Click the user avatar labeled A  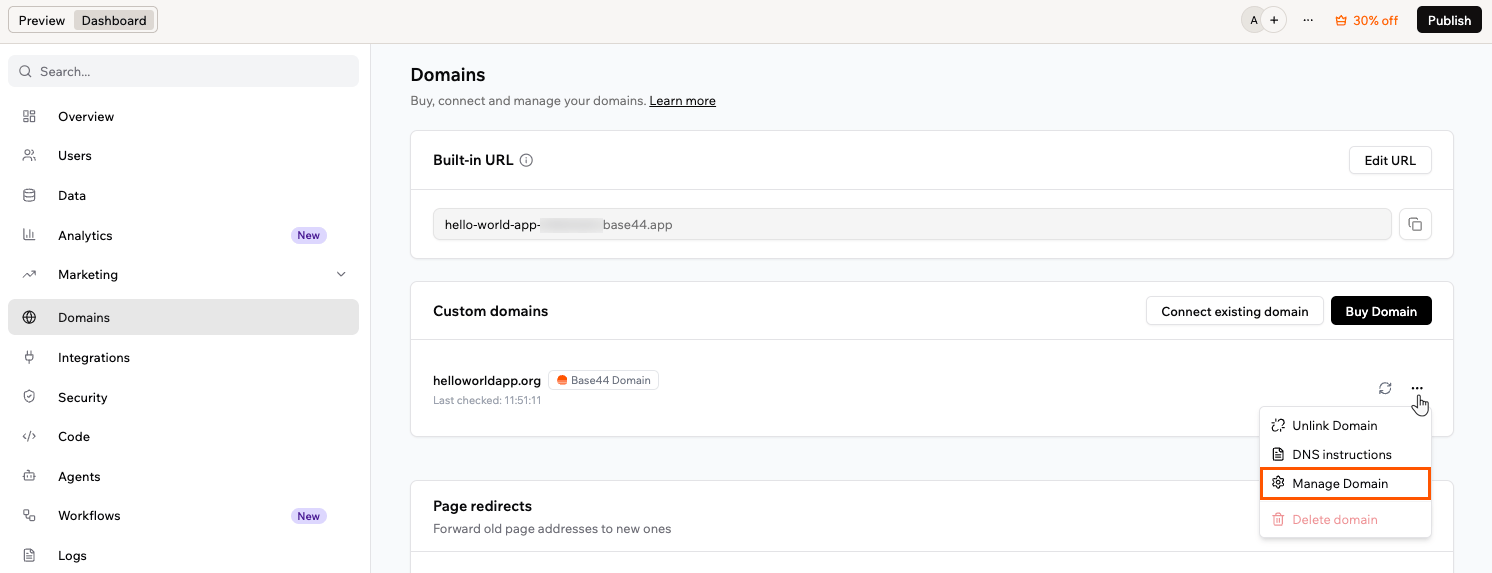click(x=1253, y=20)
